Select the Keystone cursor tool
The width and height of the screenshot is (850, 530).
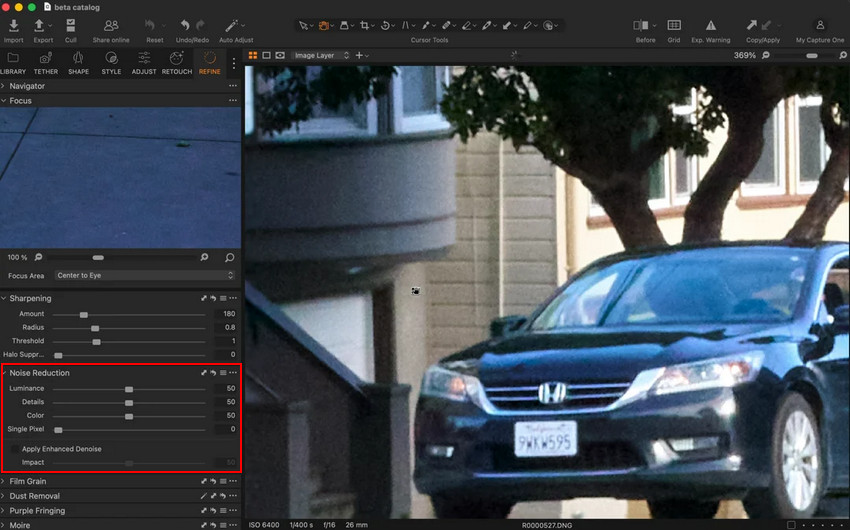coord(405,25)
